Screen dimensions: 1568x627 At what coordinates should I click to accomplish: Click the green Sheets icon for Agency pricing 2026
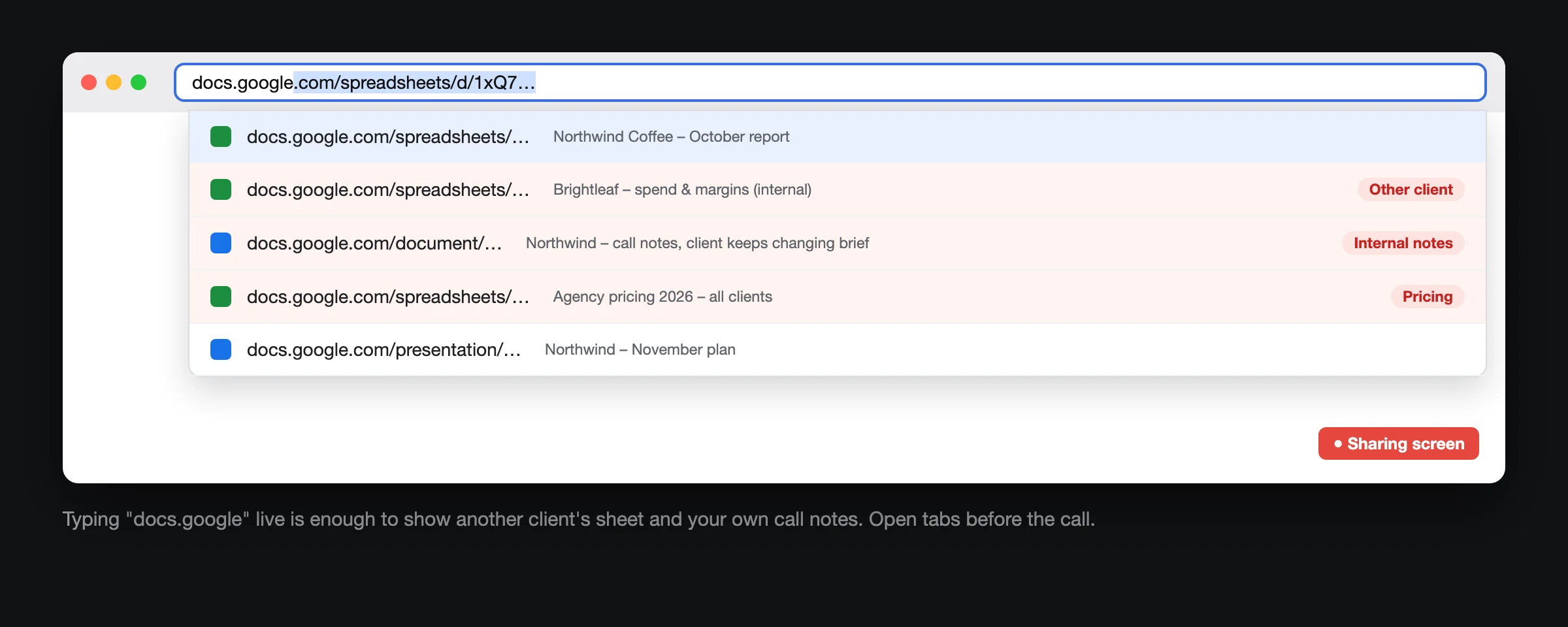[x=221, y=297]
